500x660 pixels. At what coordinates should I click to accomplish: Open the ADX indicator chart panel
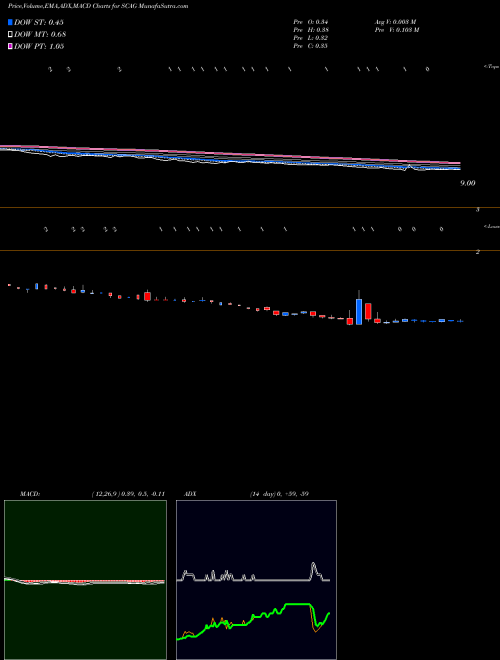(256, 580)
